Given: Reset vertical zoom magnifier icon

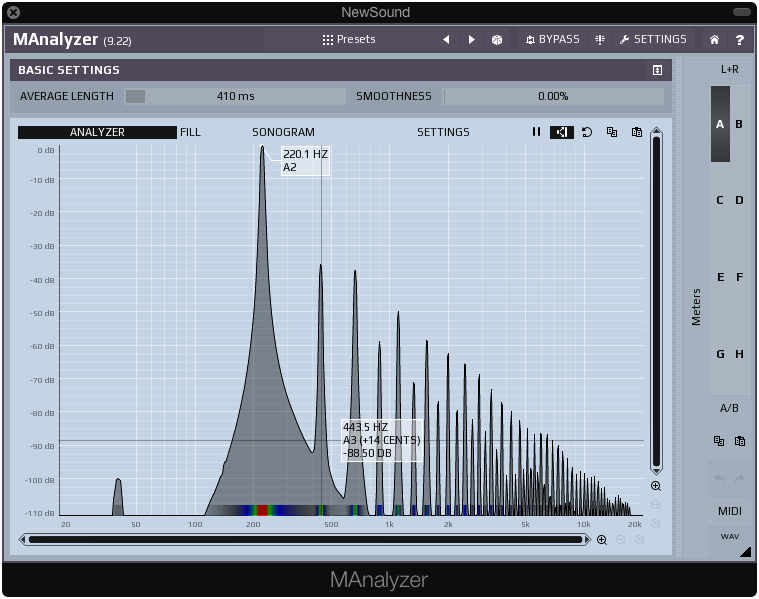Looking at the screenshot, I should [656, 524].
